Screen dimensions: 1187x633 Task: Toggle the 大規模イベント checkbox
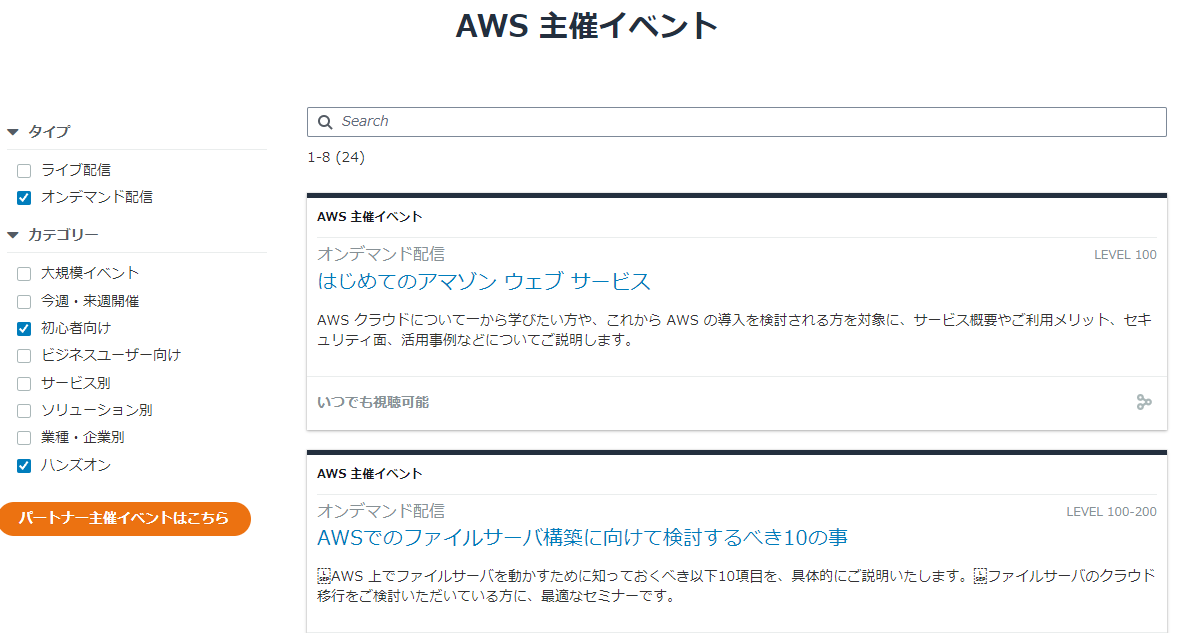25,274
